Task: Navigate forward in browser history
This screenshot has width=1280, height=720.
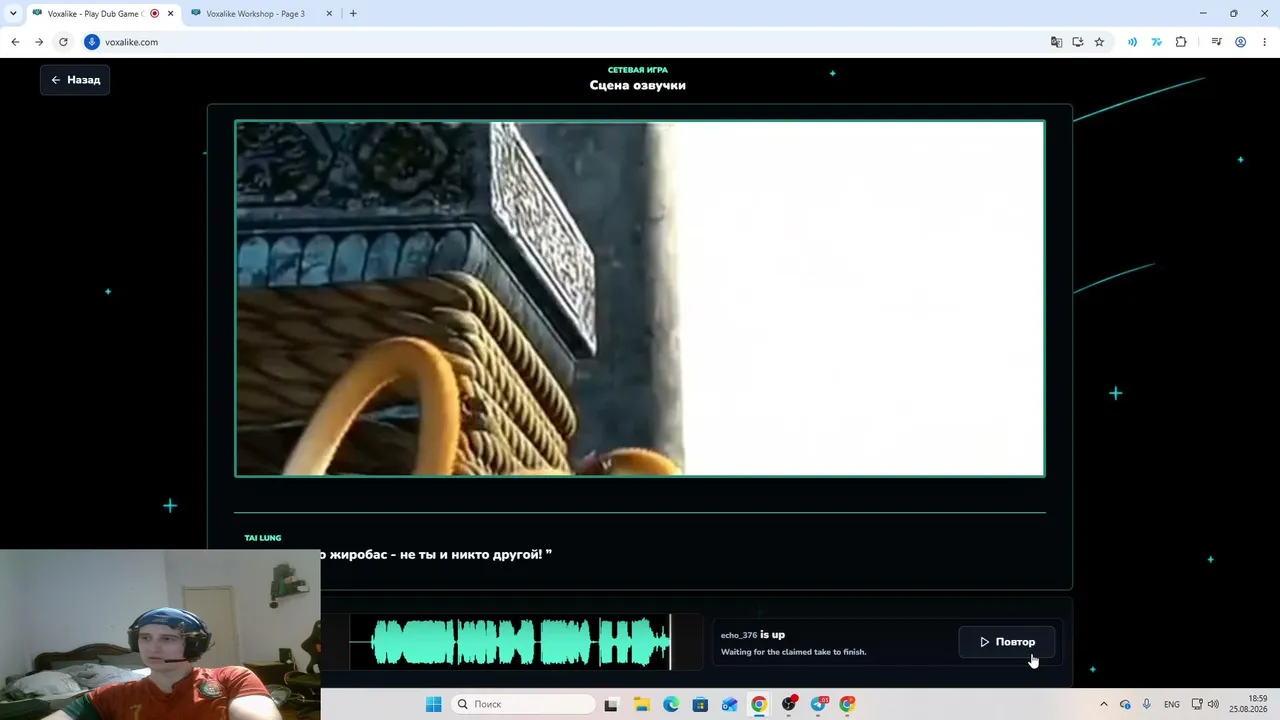Action: (39, 42)
